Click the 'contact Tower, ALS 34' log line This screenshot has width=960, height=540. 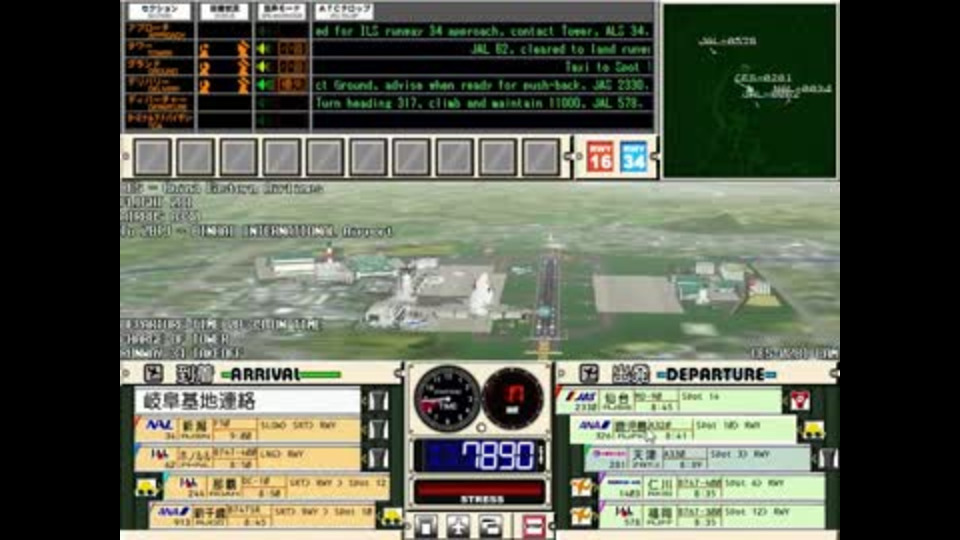pyautogui.click(x=483, y=31)
